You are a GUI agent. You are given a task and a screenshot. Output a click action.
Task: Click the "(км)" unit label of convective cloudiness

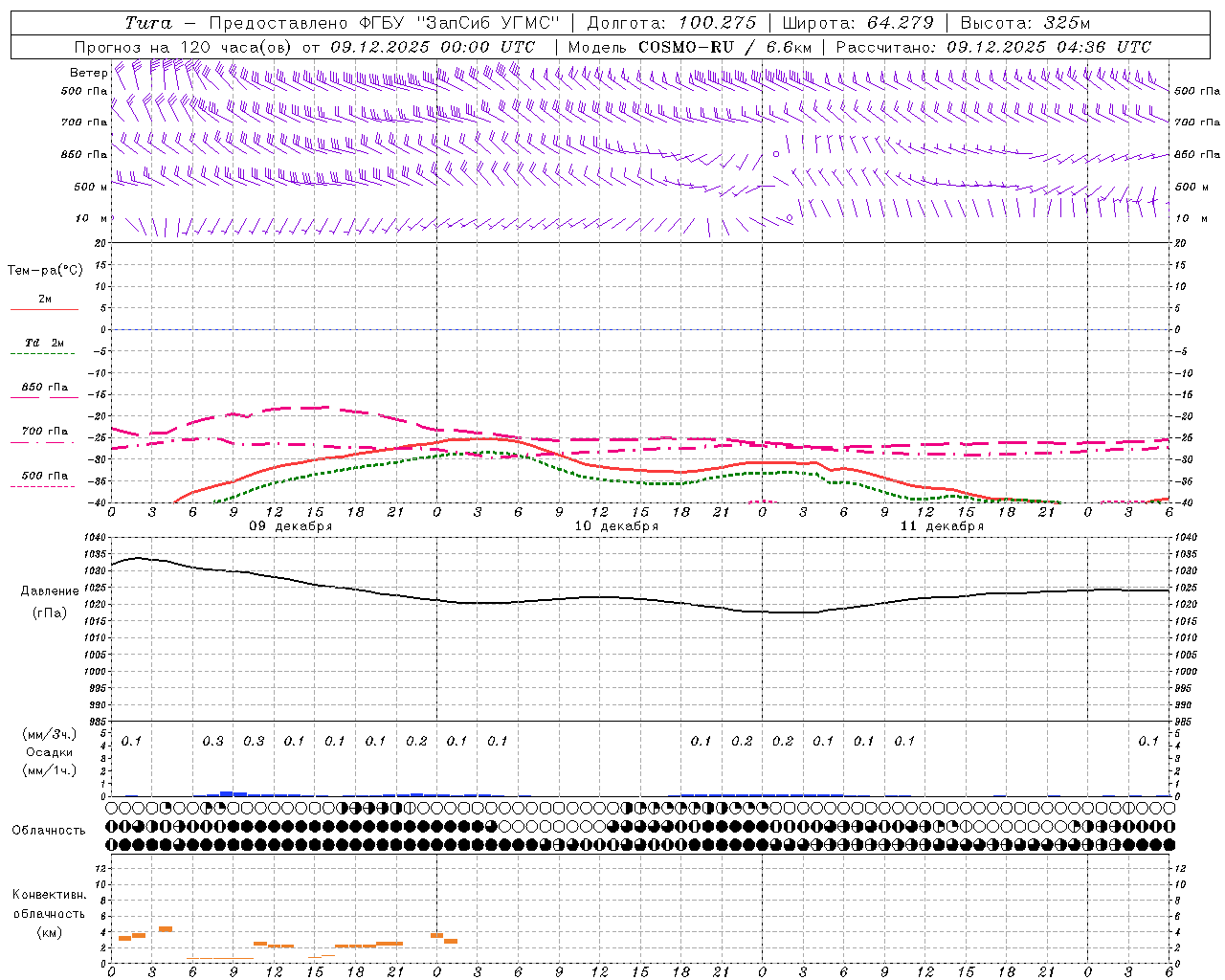click(49, 932)
